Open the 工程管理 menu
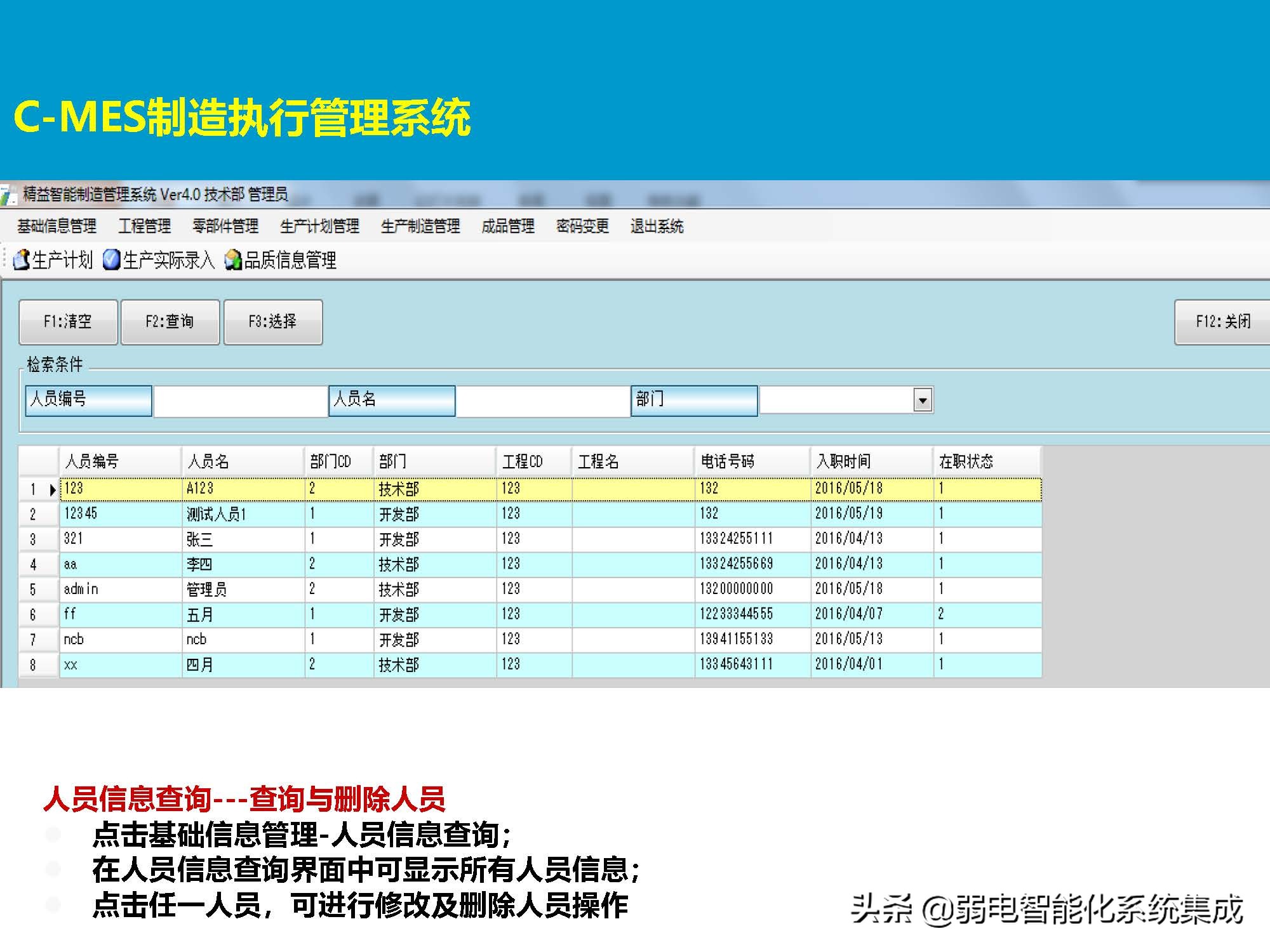 tap(145, 226)
